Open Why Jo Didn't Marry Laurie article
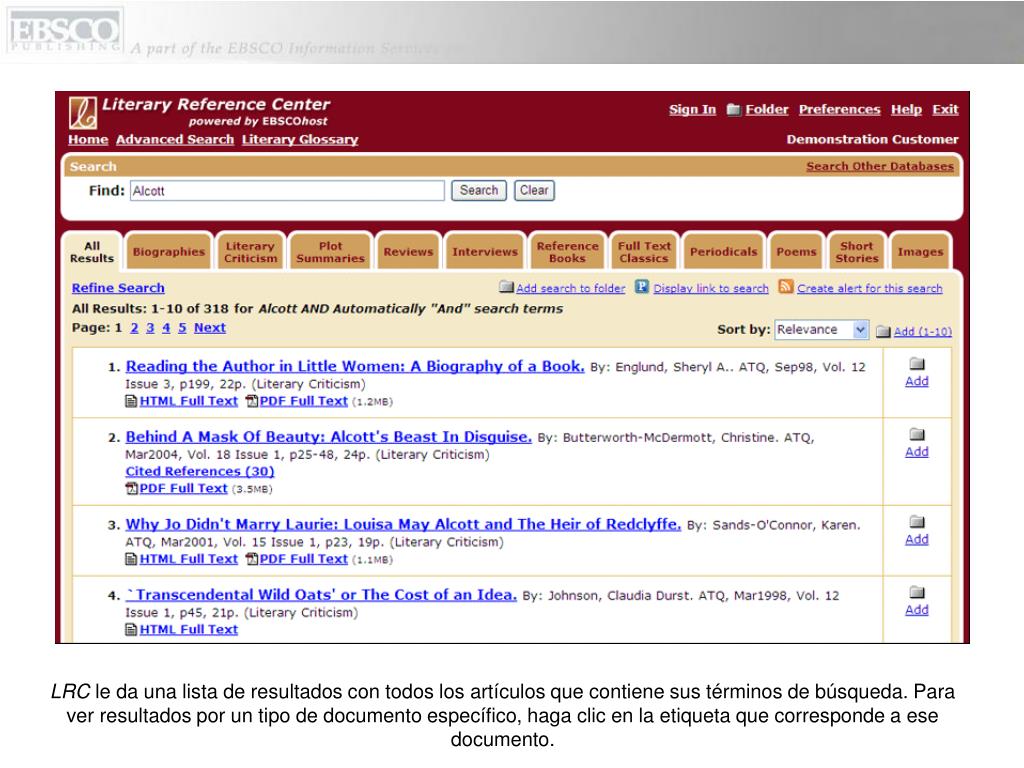 (x=403, y=524)
